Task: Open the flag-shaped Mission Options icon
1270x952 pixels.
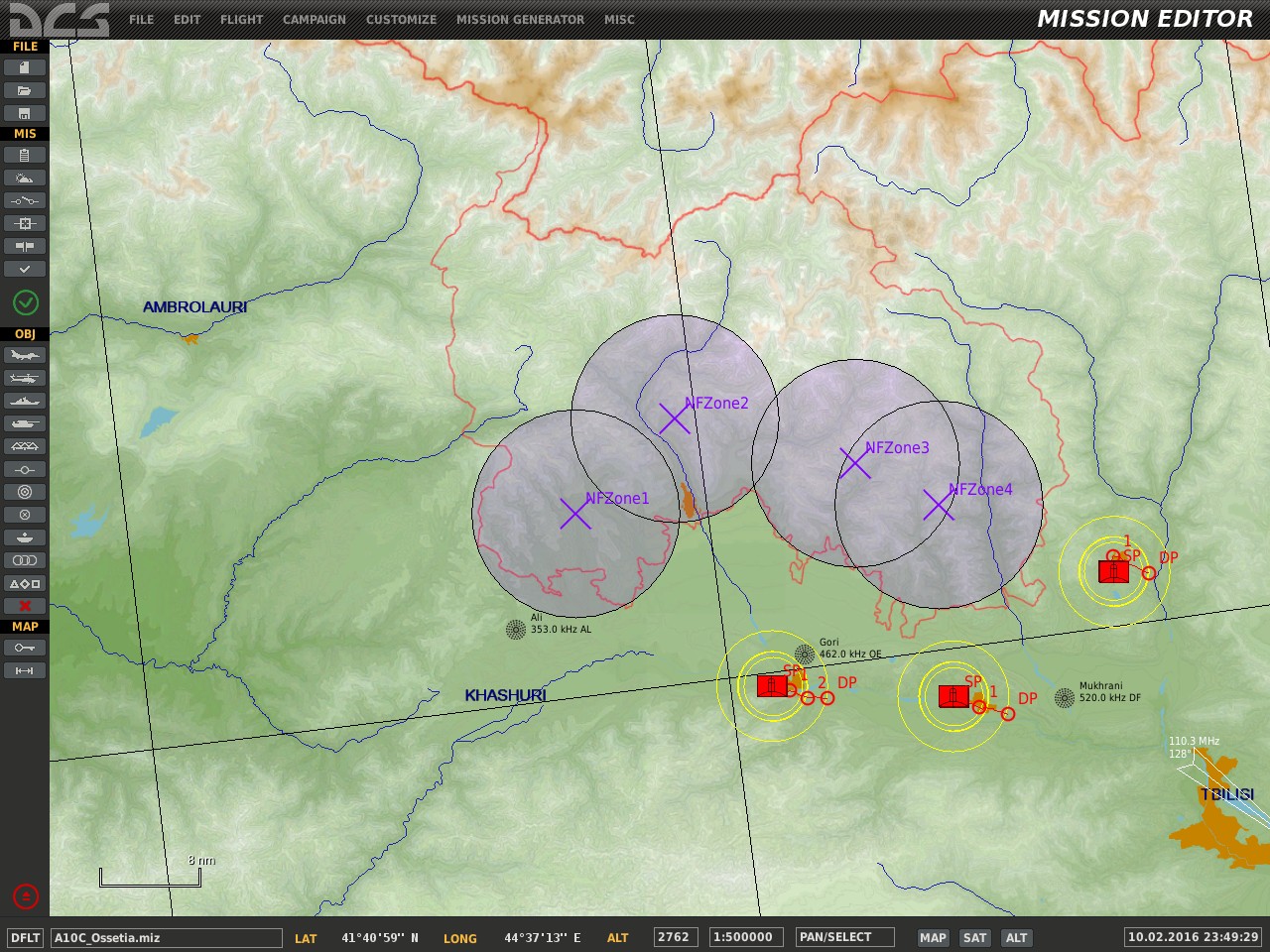Action: 25,246
